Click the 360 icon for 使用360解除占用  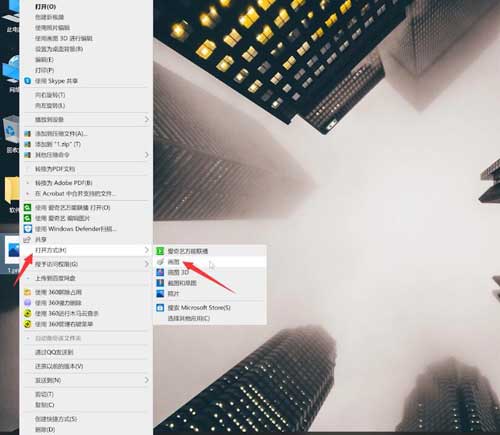pos(28,292)
